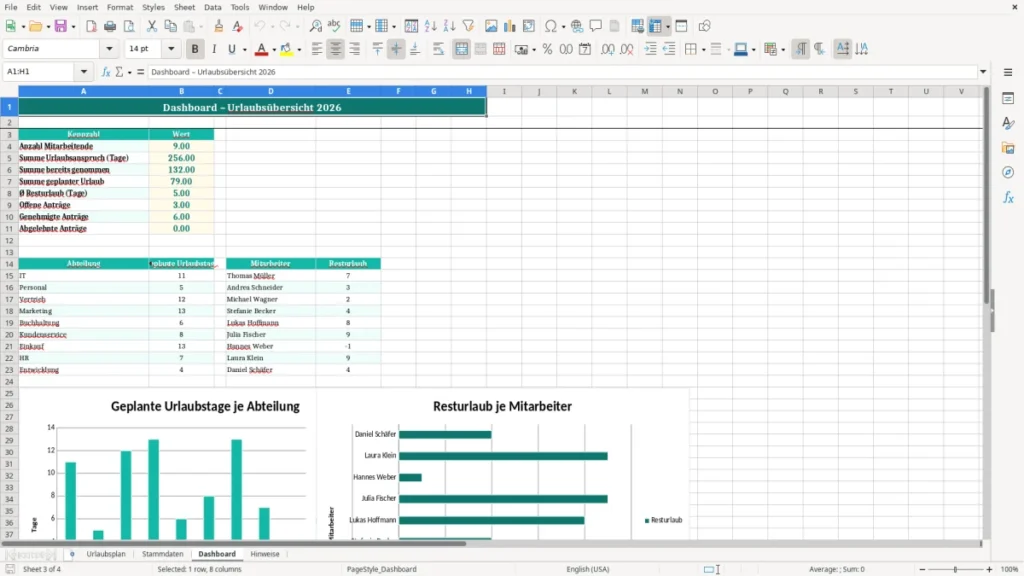The image size is (1024, 576).
Task: Click the AutoFilter funnel icon
Action: (x=468, y=26)
